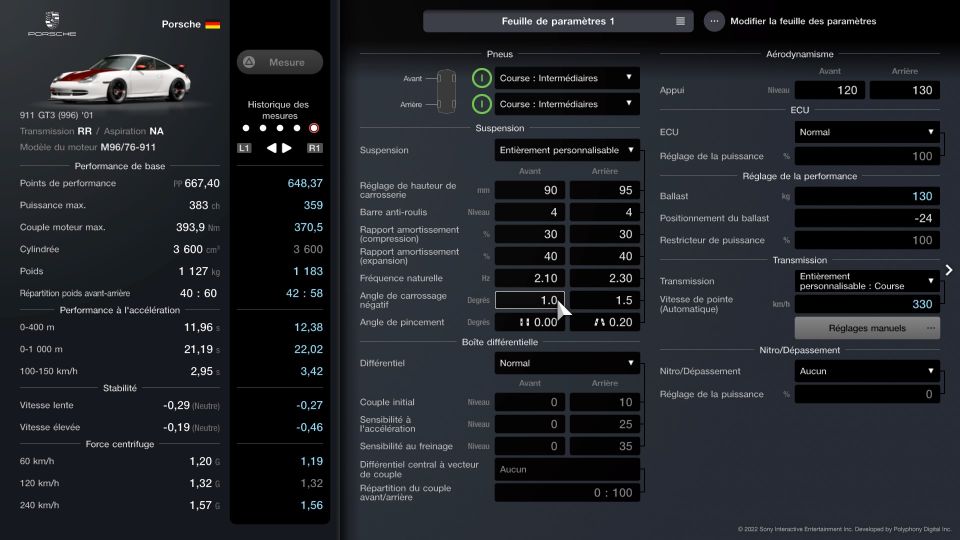Select rear downforce value 130
Screen dimensions: 960x540
click(x=905, y=90)
